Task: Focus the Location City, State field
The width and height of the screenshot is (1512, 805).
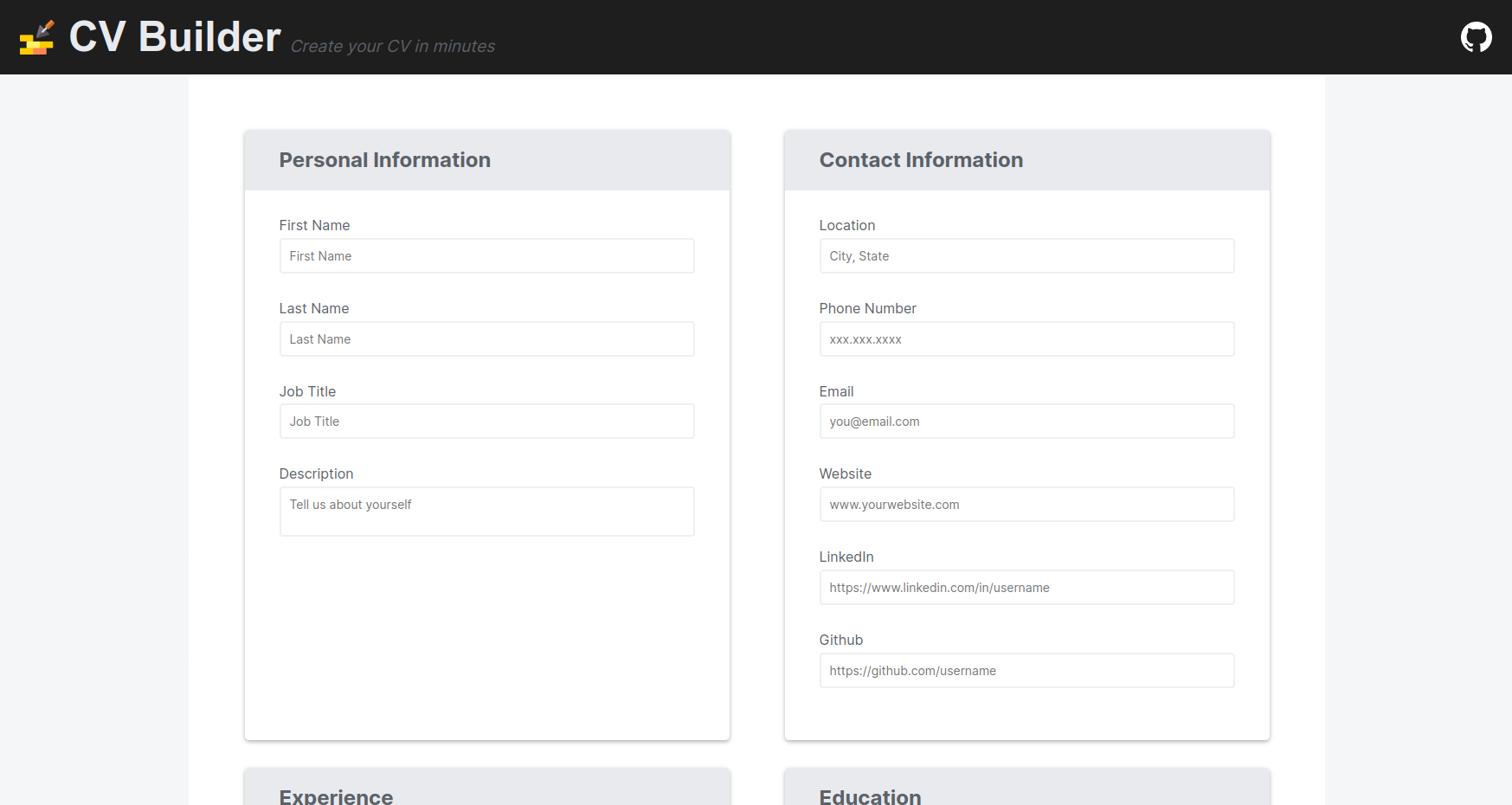Action: pos(1026,256)
